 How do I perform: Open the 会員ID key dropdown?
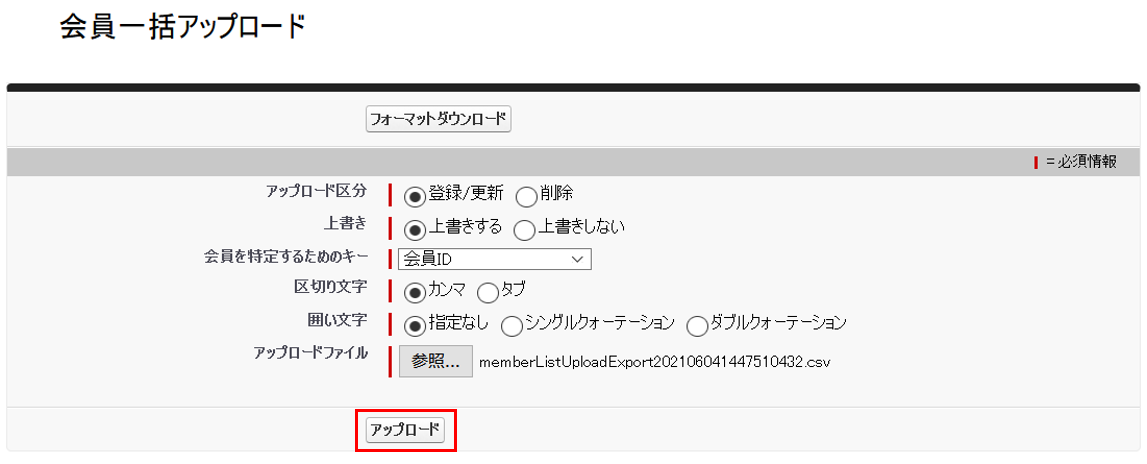click(x=494, y=259)
